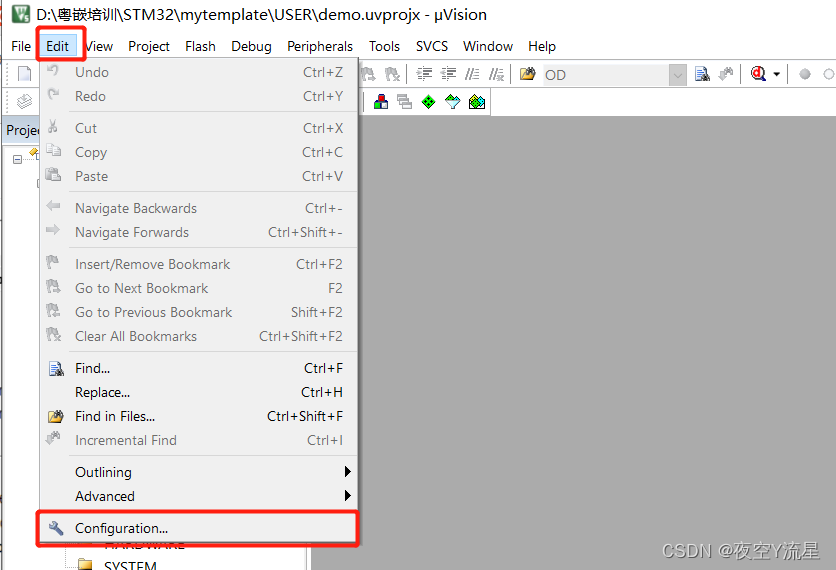Select Paste in the Edit menu
Screen dimensions: 836x570
[198, 176]
